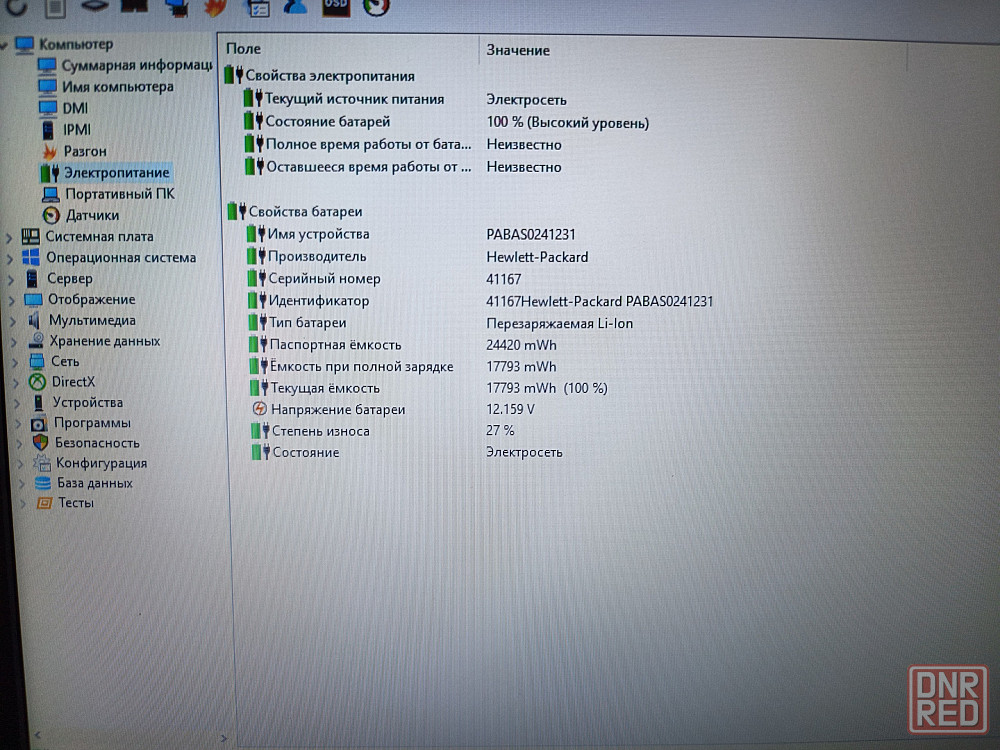Open the Разгон overclock page
Screen dimensions: 1000x750
[84, 151]
